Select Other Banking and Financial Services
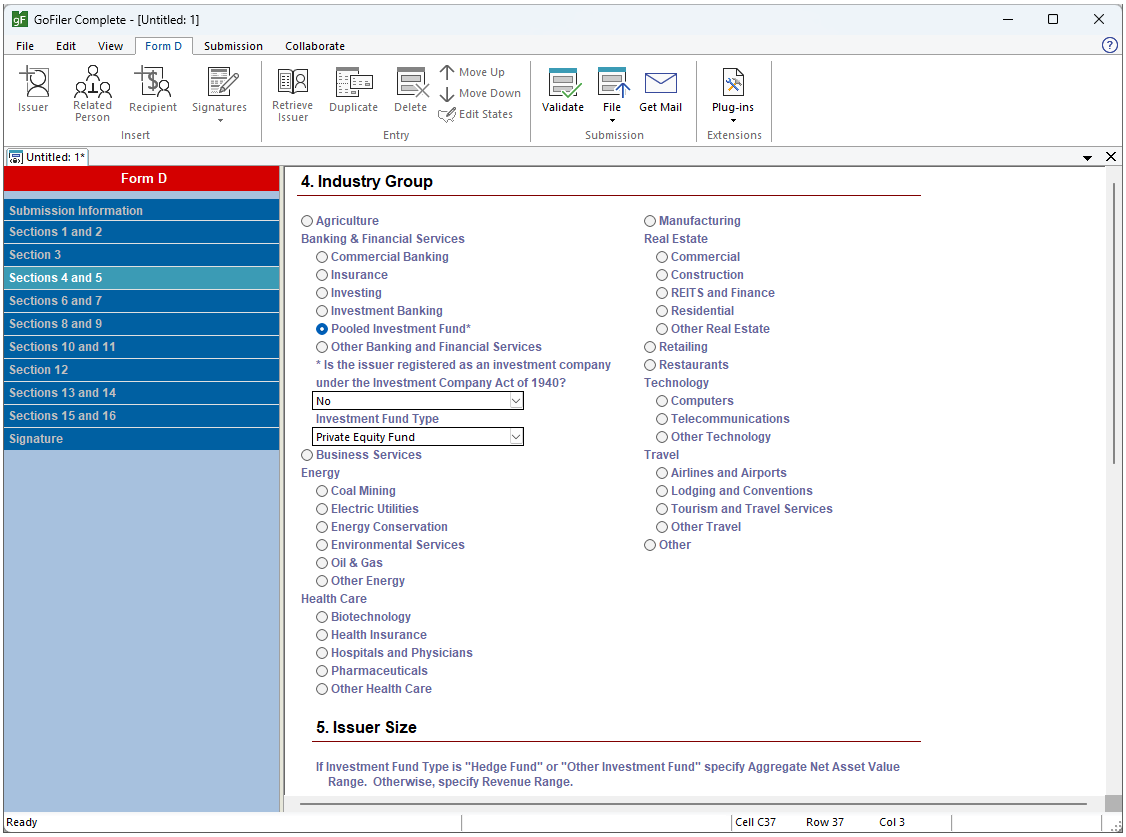This screenshot has height=837, width=1126. pos(322,347)
